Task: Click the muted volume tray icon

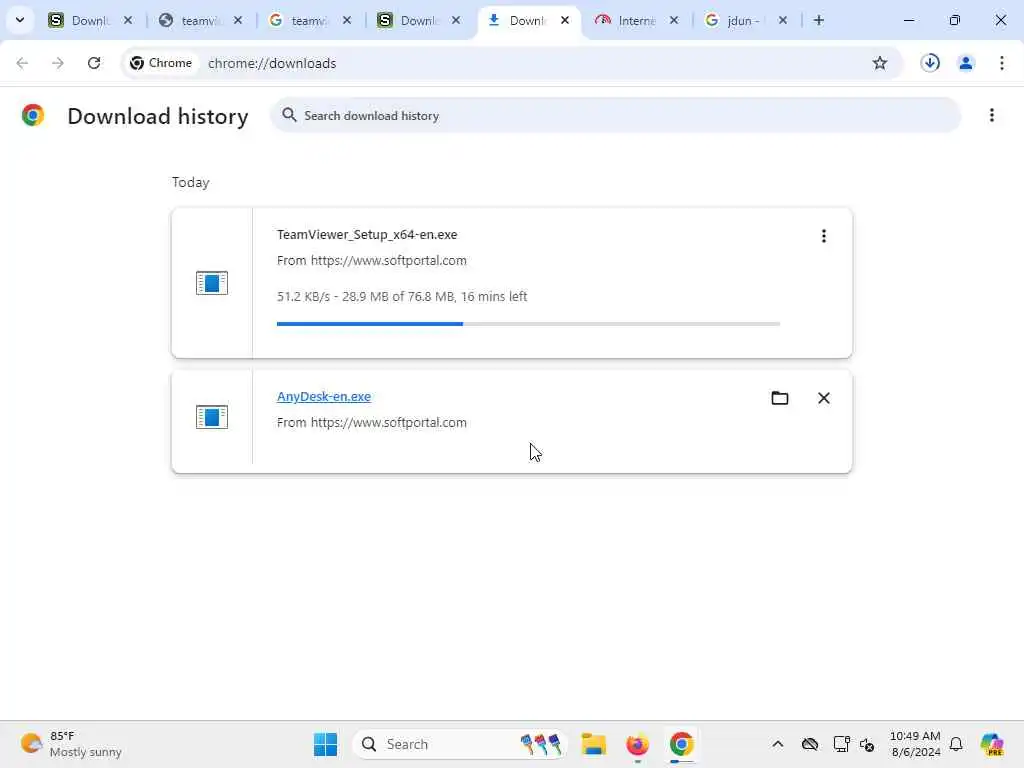Action: (x=867, y=744)
